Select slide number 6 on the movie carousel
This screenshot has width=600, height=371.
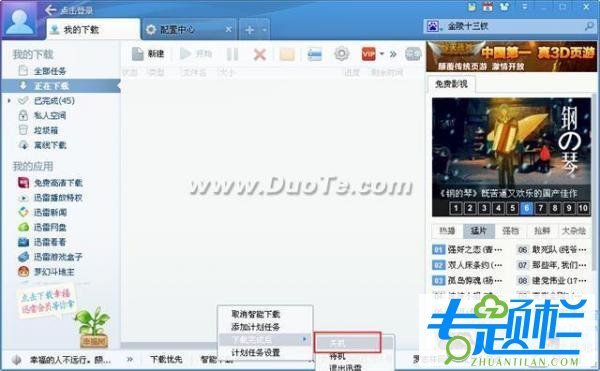click(527, 208)
